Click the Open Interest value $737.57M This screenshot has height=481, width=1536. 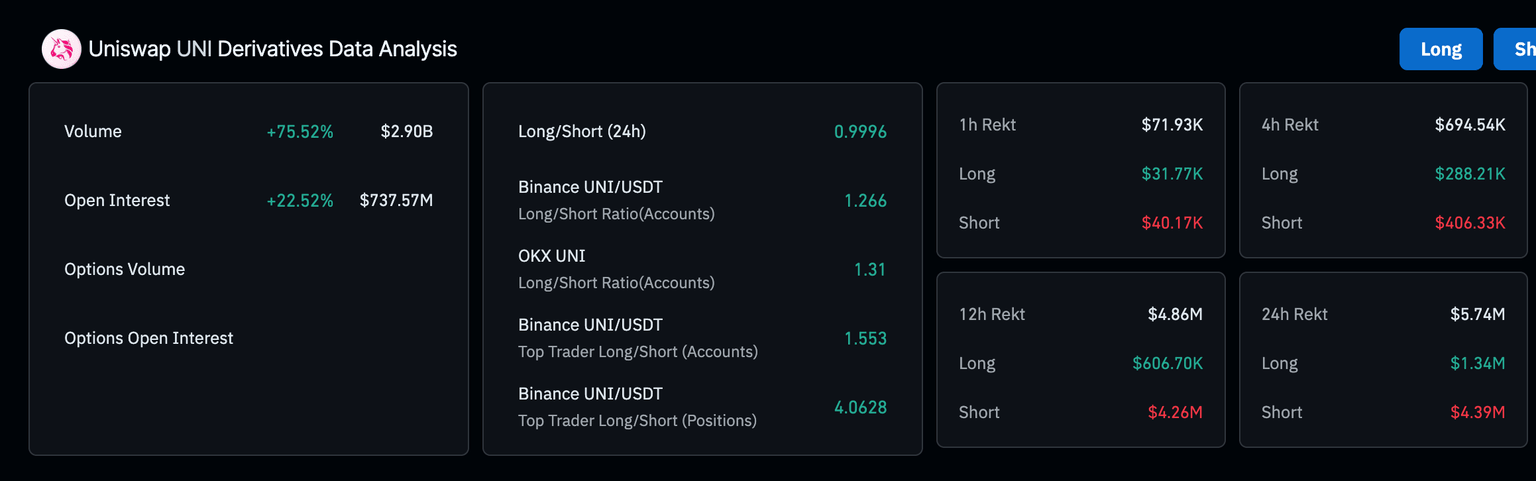[396, 201]
